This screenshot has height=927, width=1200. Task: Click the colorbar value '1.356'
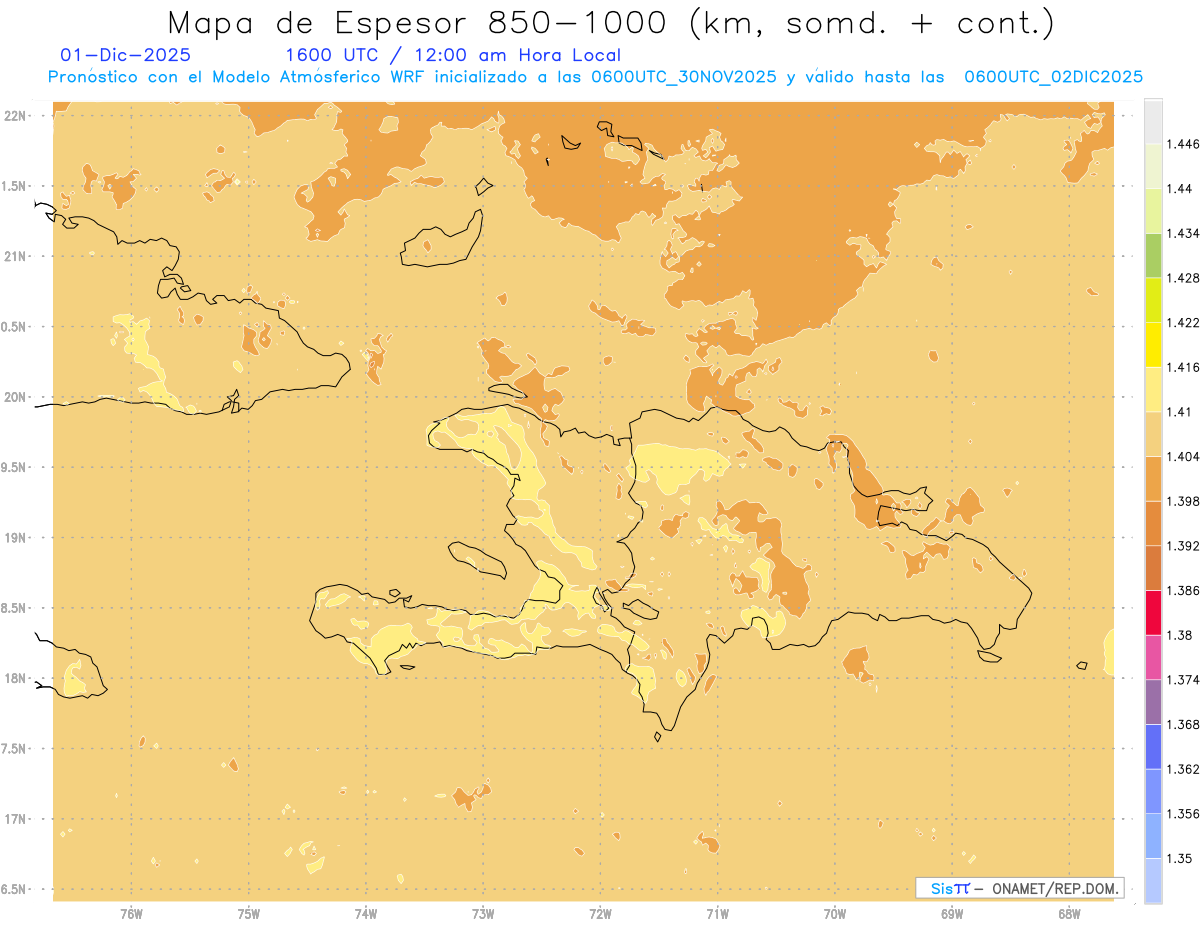(x=1183, y=814)
